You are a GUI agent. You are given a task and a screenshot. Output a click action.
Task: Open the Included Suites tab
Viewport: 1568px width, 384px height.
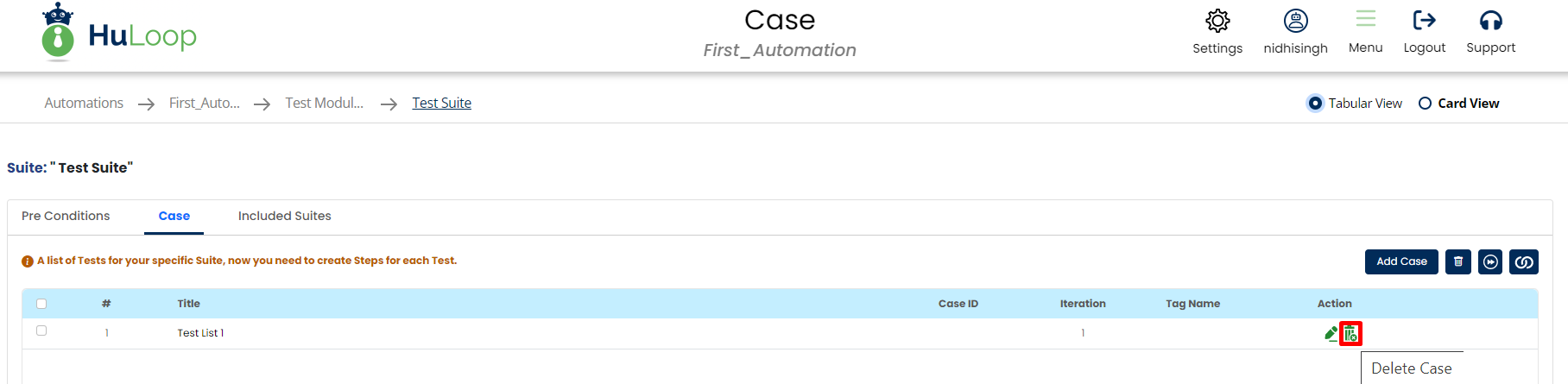point(284,216)
